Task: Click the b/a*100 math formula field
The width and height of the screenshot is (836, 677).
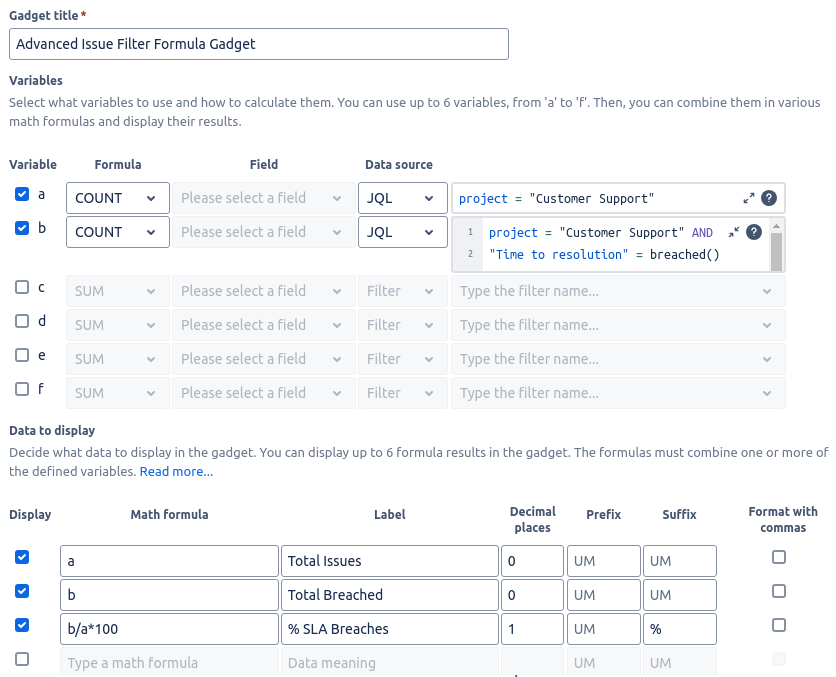Action: [x=170, y=629]
